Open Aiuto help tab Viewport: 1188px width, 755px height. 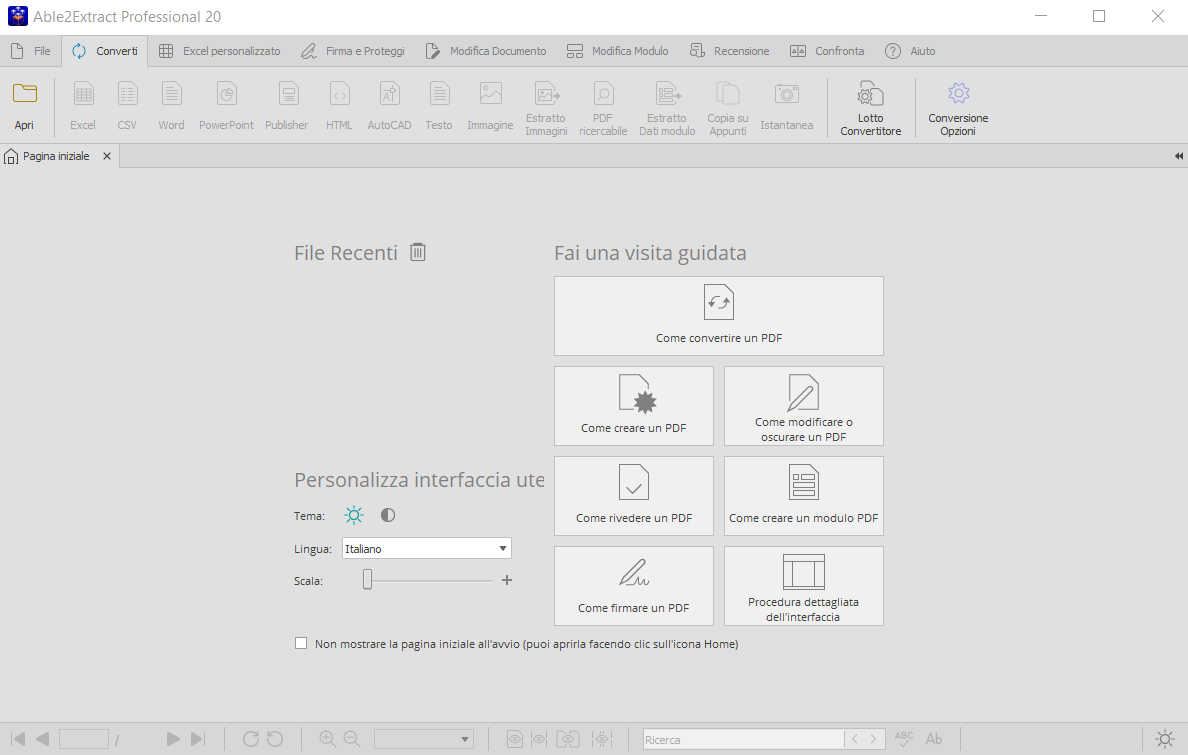[x=910, y=51]
